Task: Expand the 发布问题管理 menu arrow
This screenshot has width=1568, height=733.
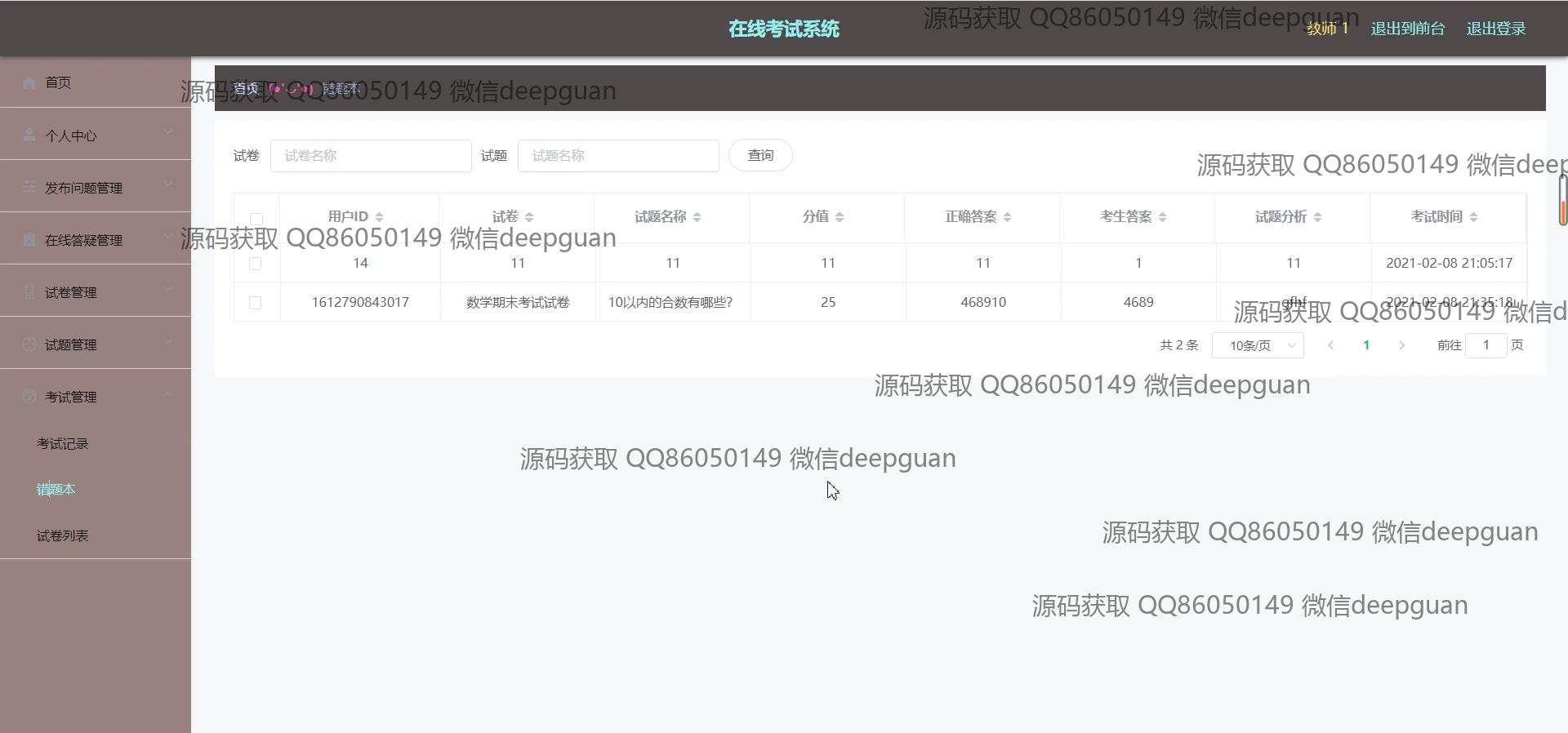Action: tap(167, 184)
